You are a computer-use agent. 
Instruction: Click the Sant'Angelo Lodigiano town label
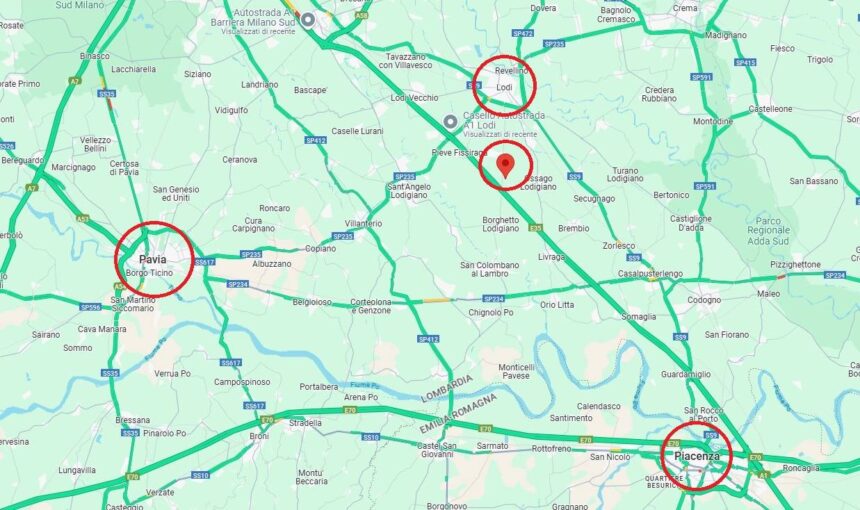click(x=409, y=191)
